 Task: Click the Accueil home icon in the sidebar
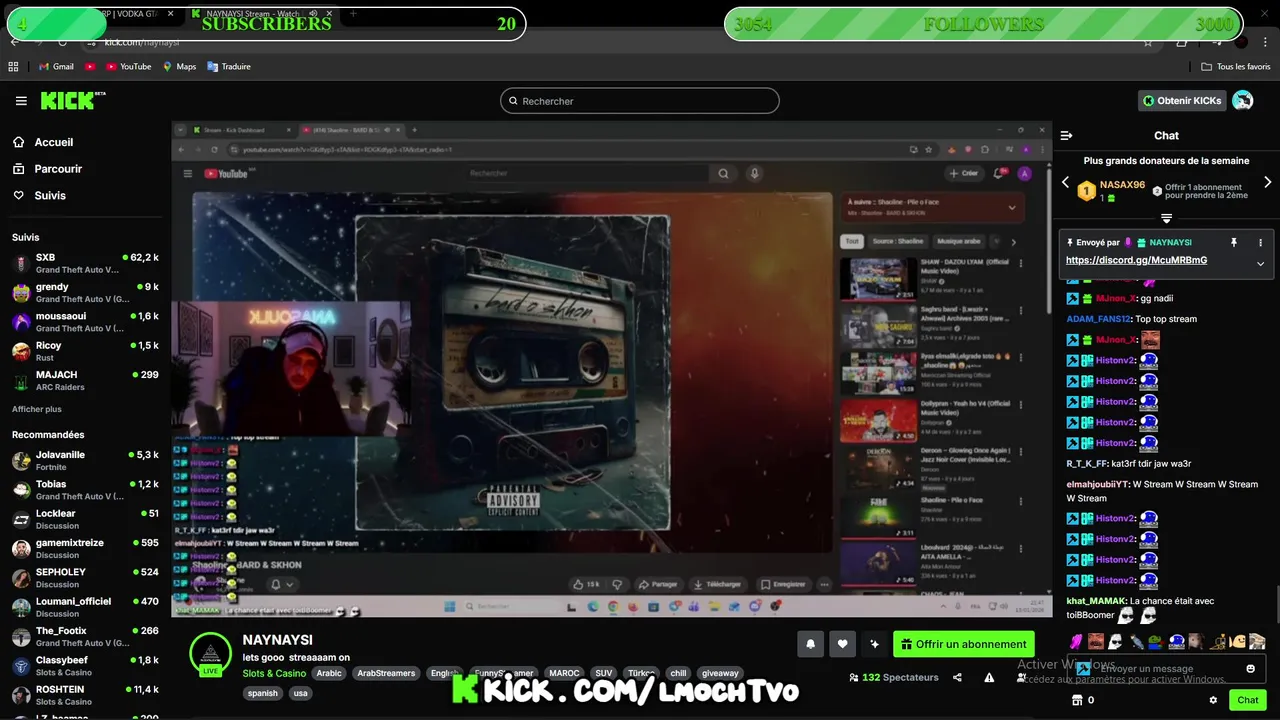click(x=19, y=142)
